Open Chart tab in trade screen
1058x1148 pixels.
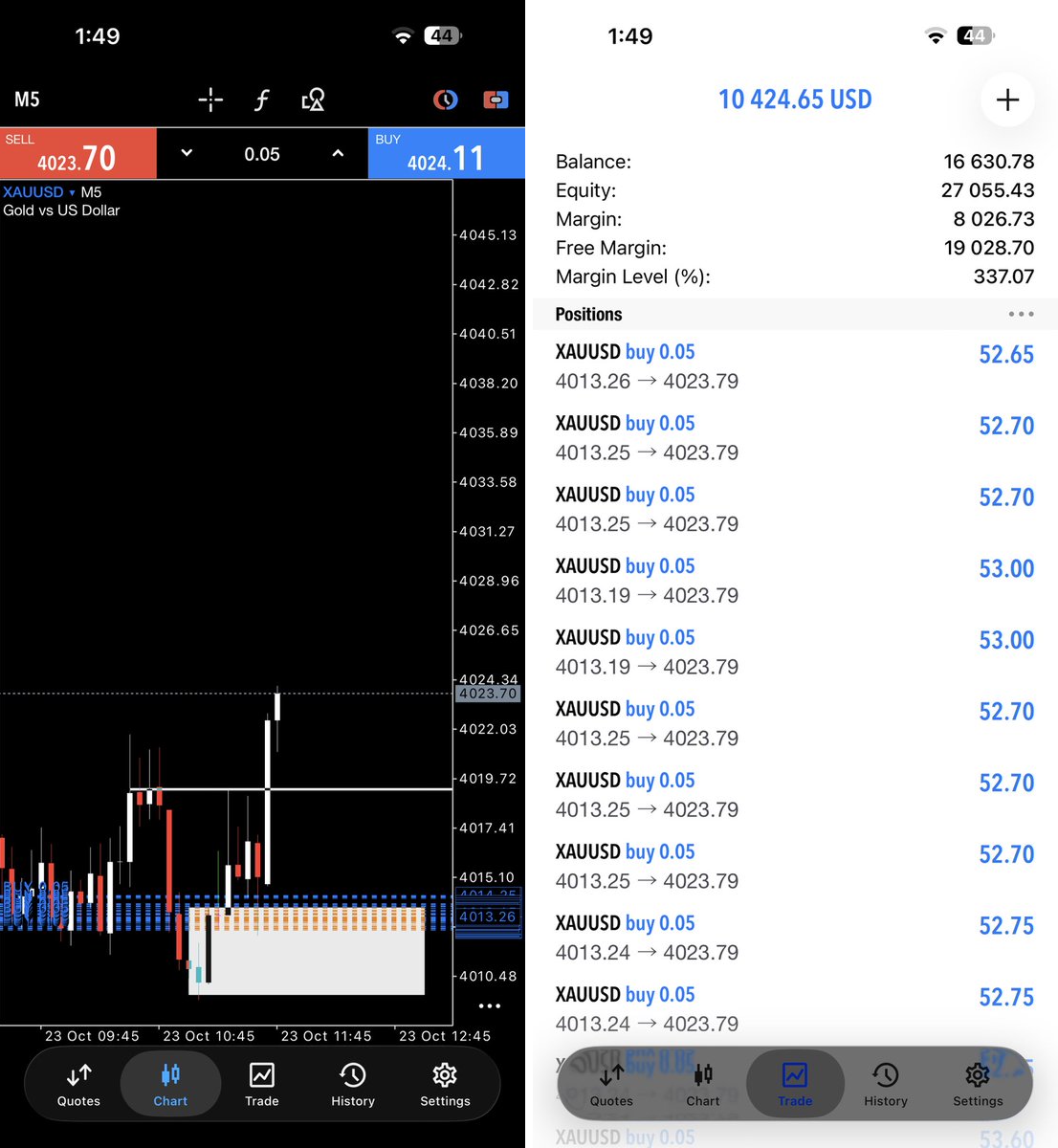tap(703, 1085)
